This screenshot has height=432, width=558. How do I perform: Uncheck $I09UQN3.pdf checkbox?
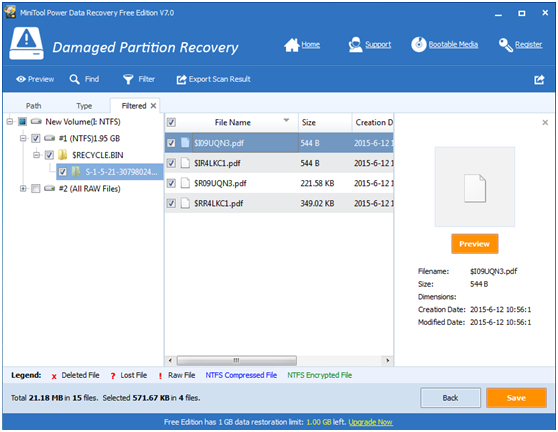[171, 143]
